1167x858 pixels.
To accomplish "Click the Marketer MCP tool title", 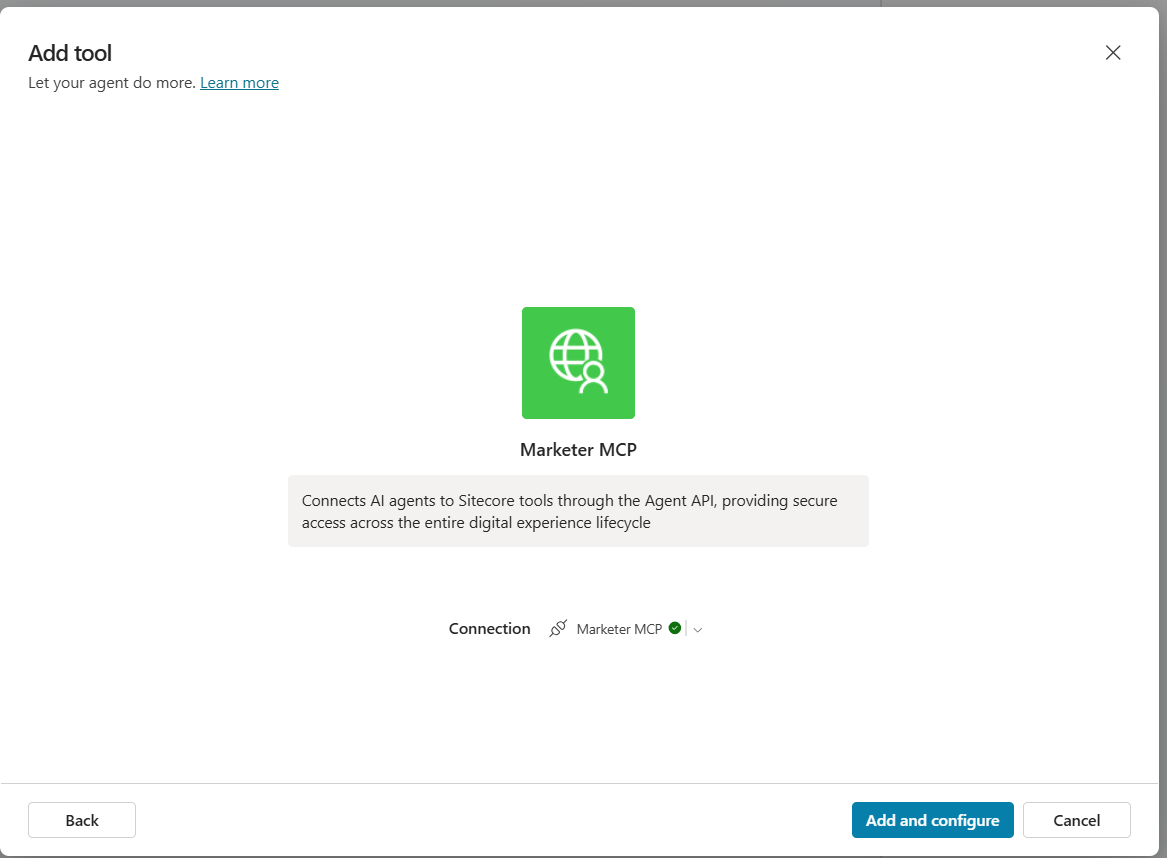I will 578,450.
